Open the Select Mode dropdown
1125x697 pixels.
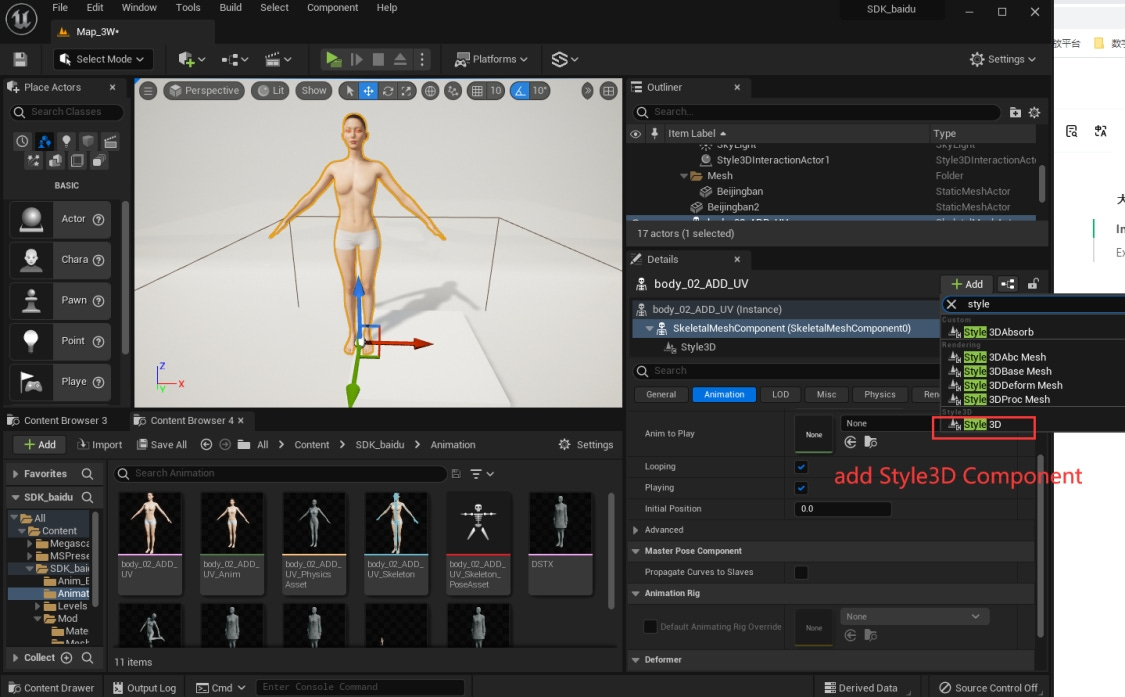[x=101, y=59]
